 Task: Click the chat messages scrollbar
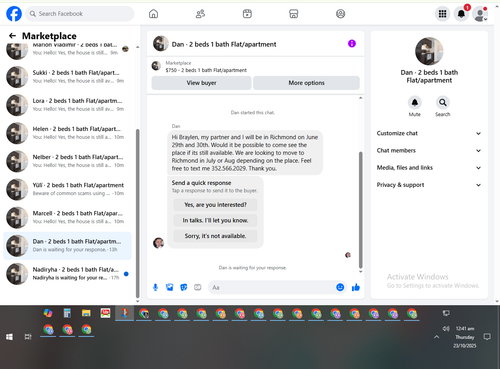(x=360, y=210)
